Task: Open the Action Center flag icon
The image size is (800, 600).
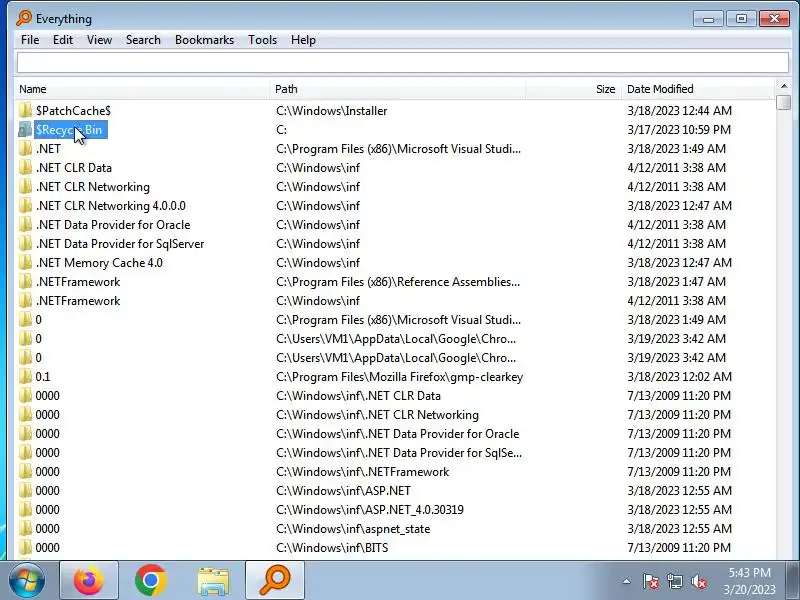Action: coord(651,581)
